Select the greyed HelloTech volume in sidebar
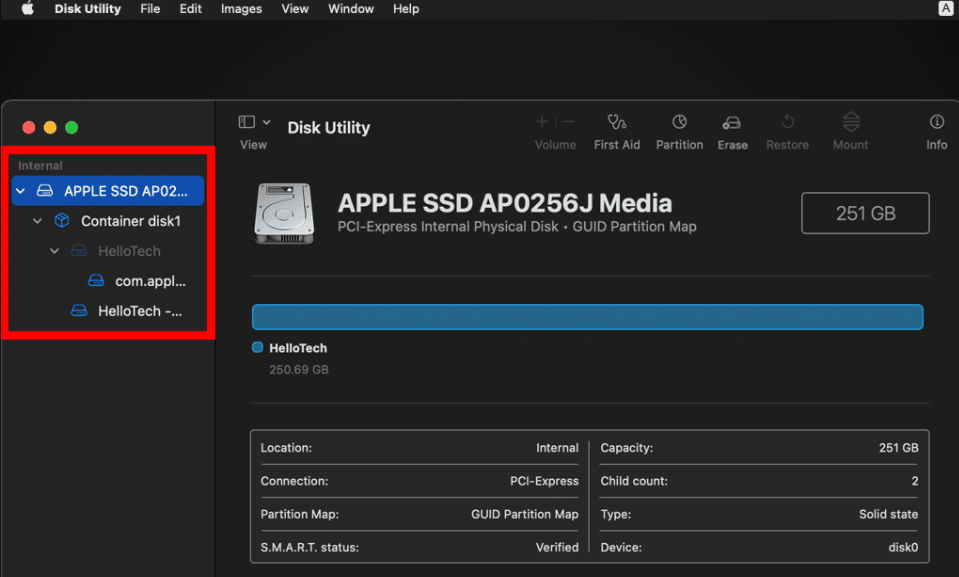The image size is (959, 577). tap(129, 251)
